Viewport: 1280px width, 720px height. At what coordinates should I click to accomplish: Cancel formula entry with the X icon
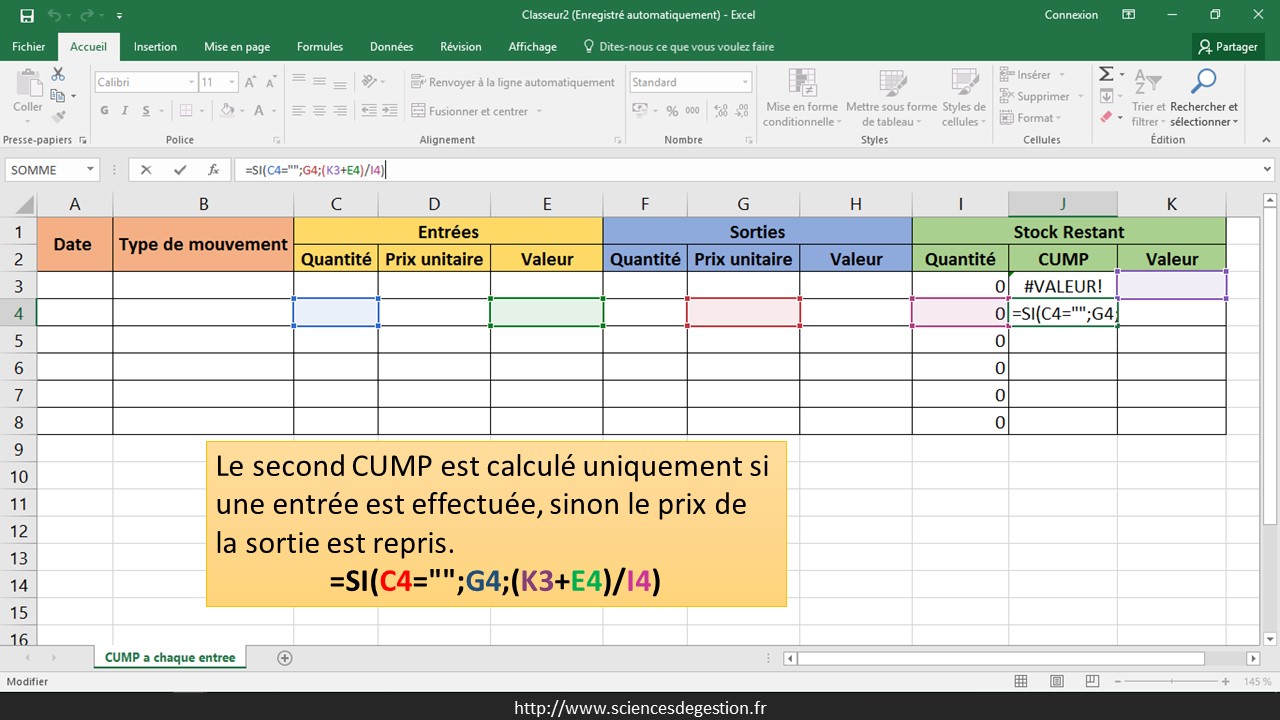point(146,170)
